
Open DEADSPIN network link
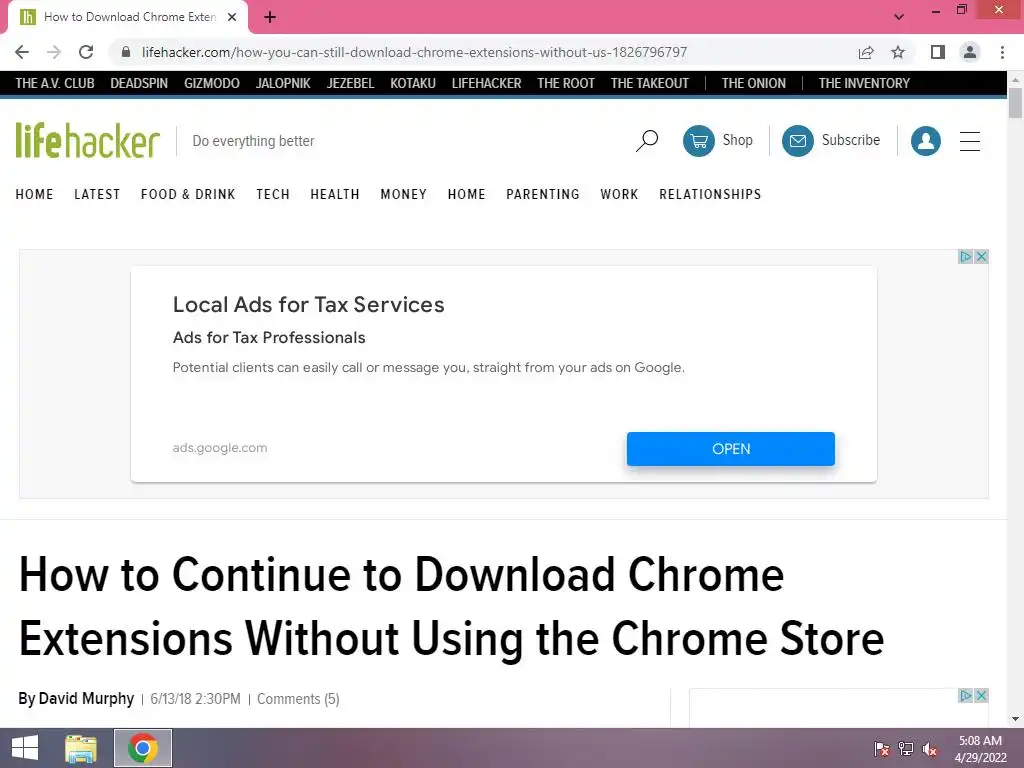tap(139, 83)
